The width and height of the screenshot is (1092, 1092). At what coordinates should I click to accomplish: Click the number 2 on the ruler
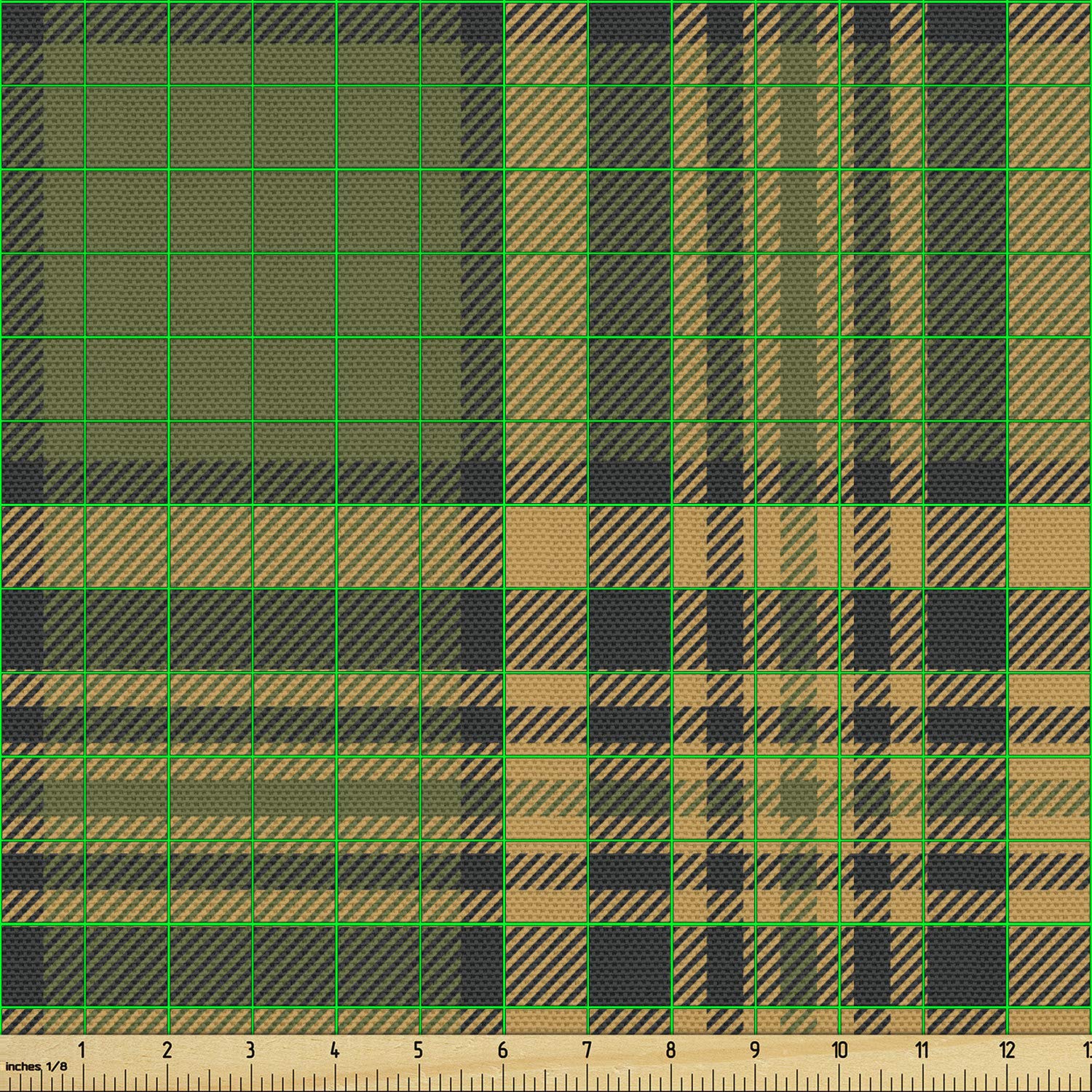(x=167, y=1051)
